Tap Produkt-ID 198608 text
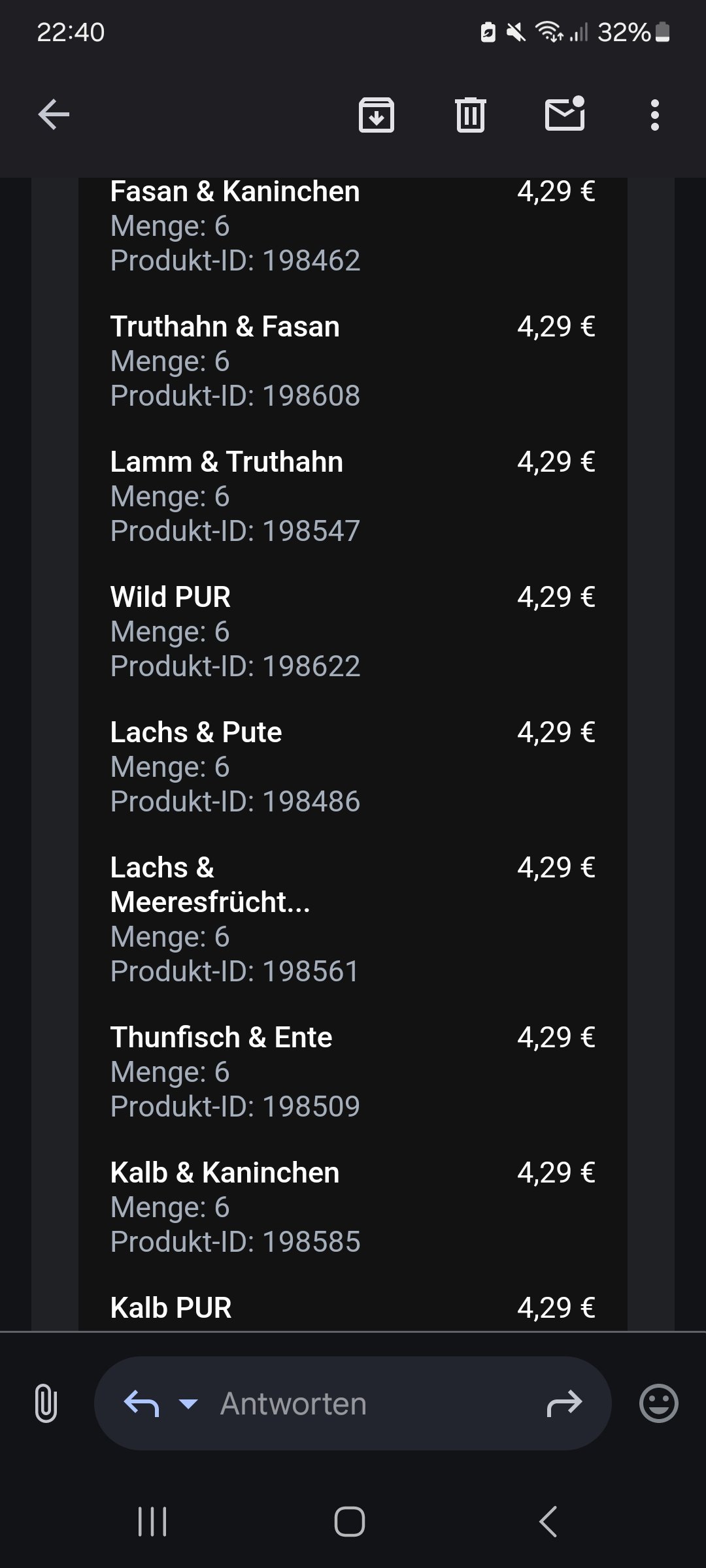 click(235, 396)
